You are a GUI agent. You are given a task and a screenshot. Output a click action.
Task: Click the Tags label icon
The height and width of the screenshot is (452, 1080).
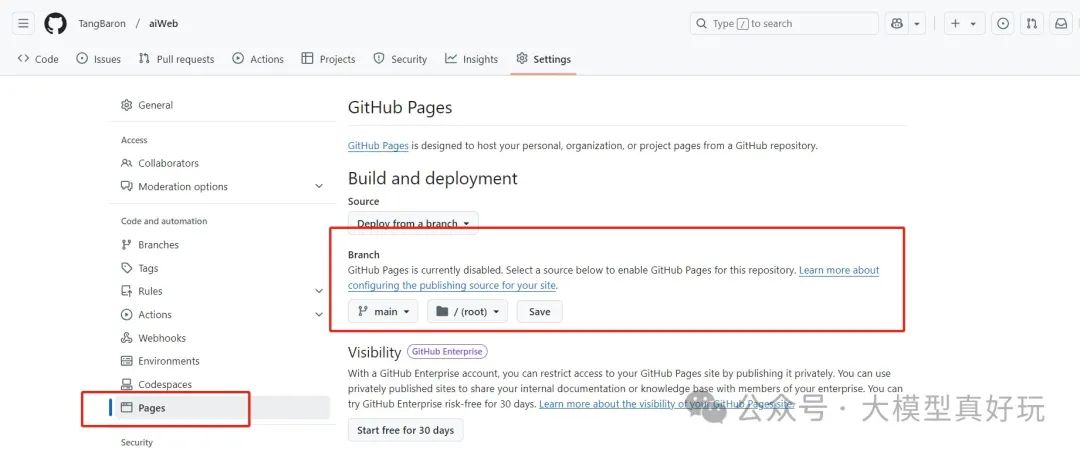(127, 268)
